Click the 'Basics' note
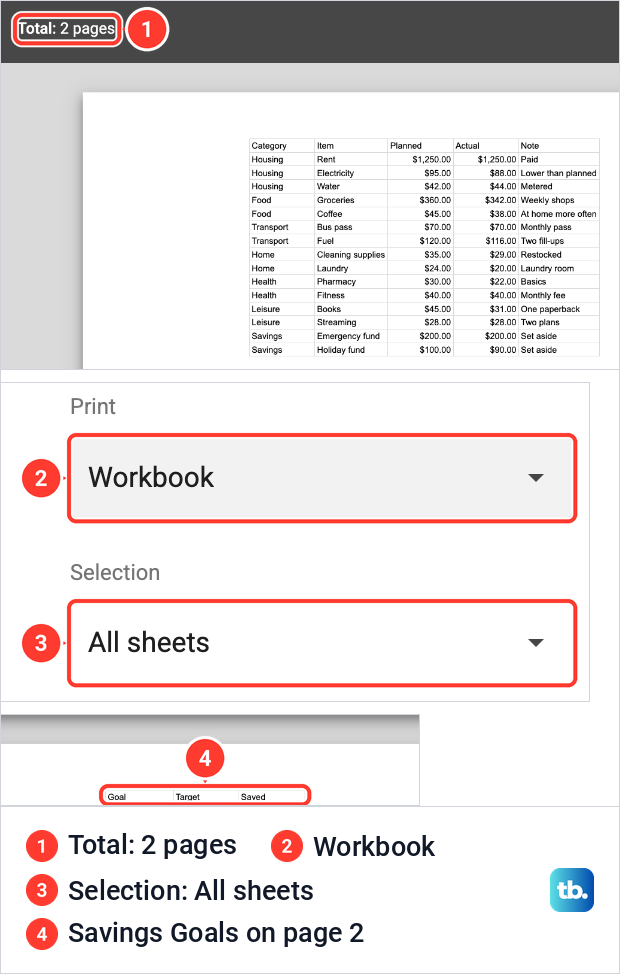The image size is (620, 974). pyautogui.click(x=534, y=281)
